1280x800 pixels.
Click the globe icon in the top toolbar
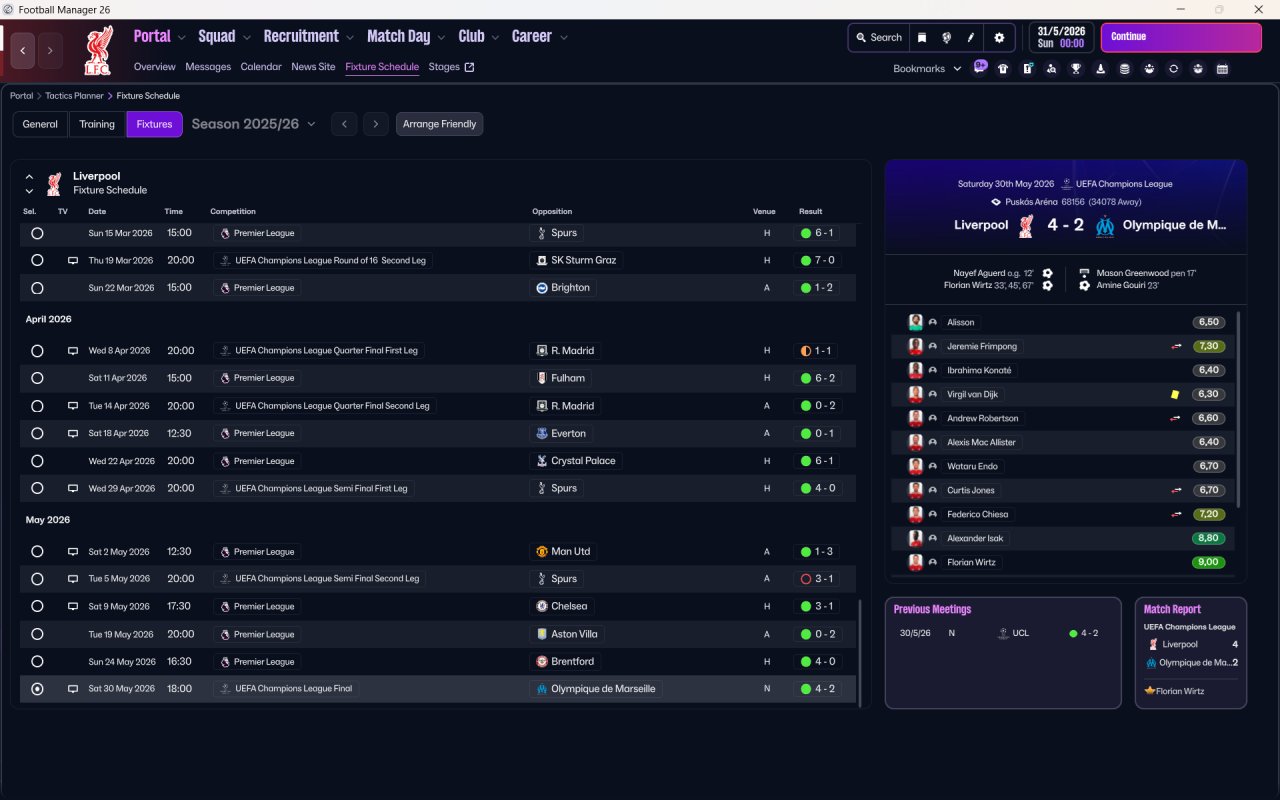click(x=946, y=37)
